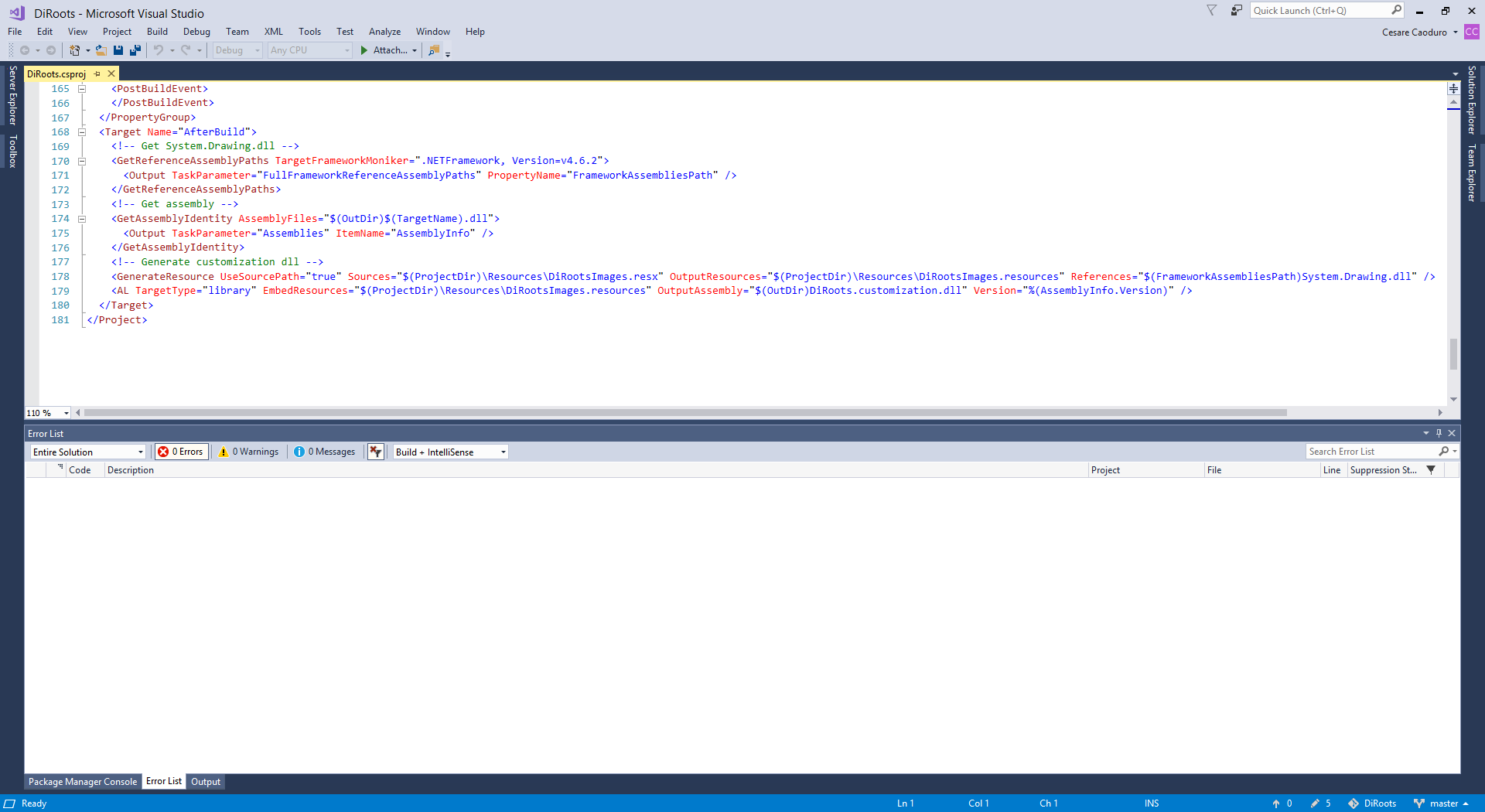Open the Any CPU platform dropdown

tap(309, 50)
